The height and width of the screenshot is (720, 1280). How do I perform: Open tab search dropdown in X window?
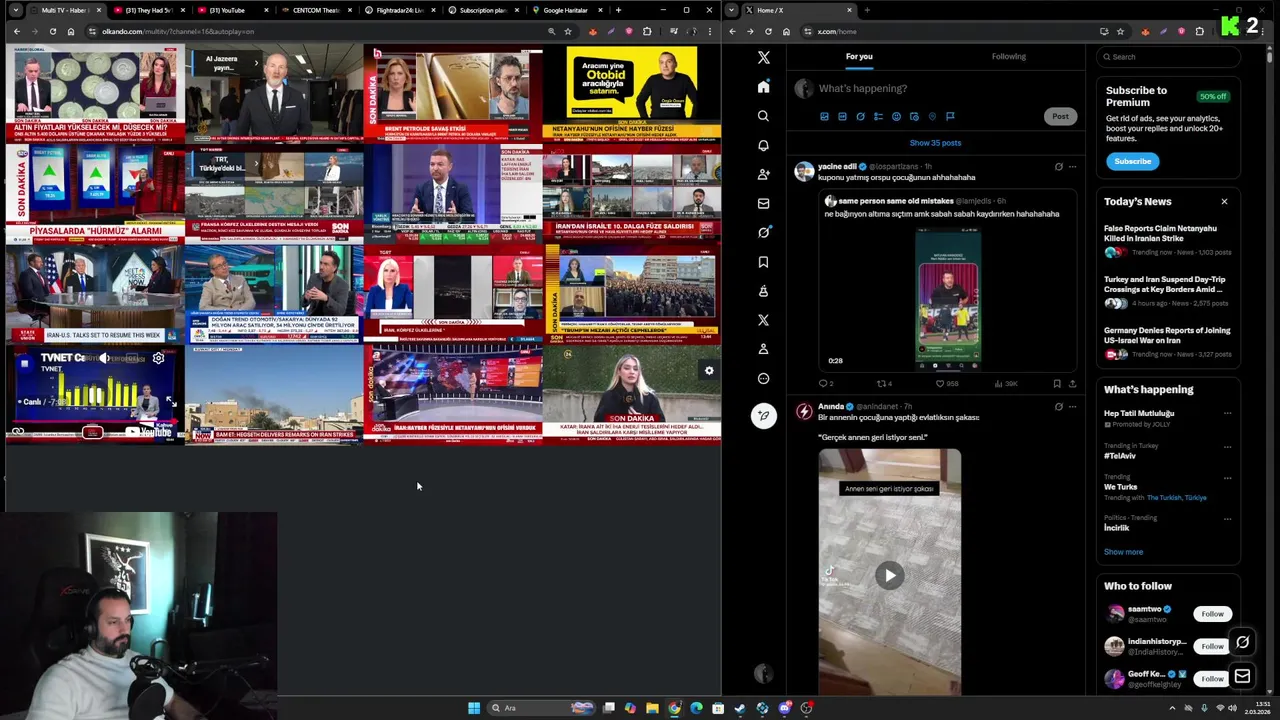coord(732,10)
